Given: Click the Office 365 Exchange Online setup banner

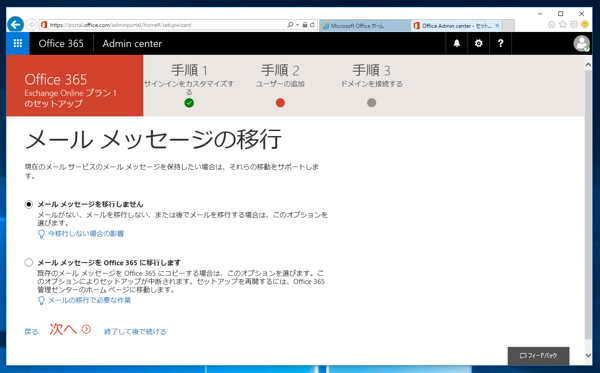Looking at the screenshot, I should tap(75, 86).
